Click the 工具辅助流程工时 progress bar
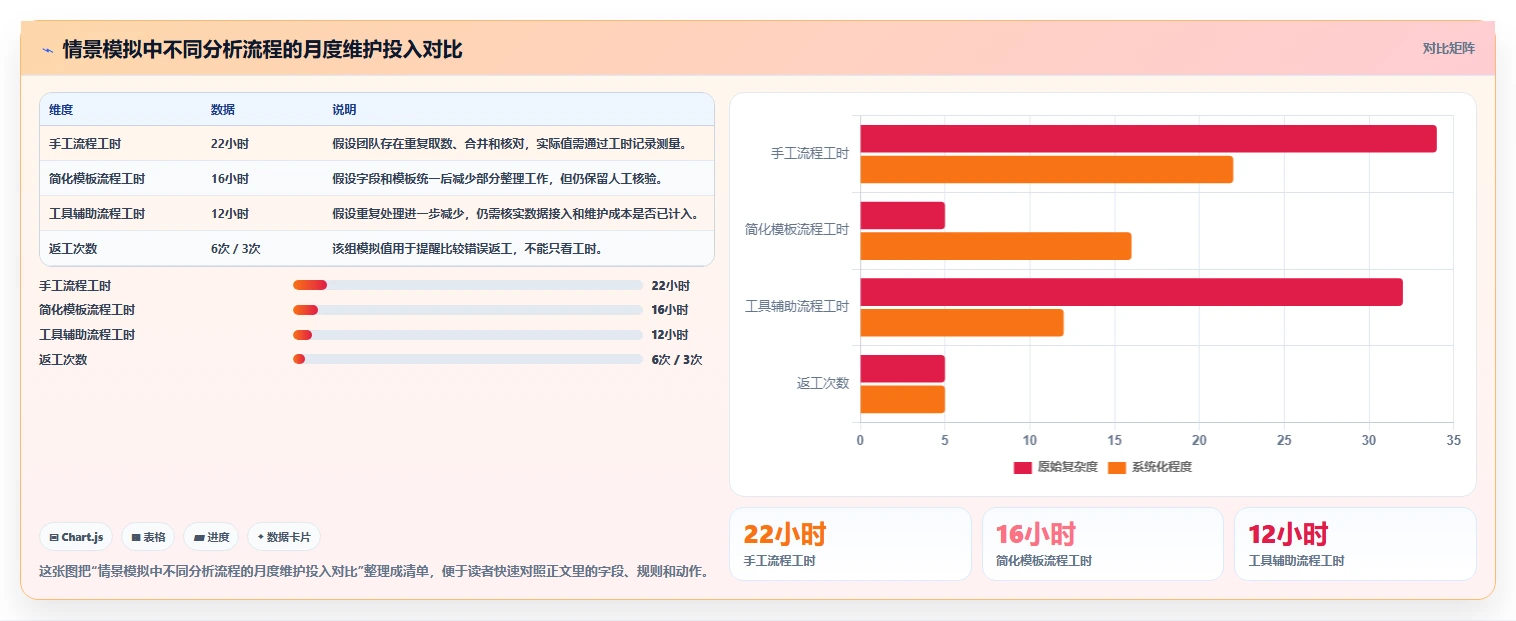Screen dimensions: 1516x621 467,335
